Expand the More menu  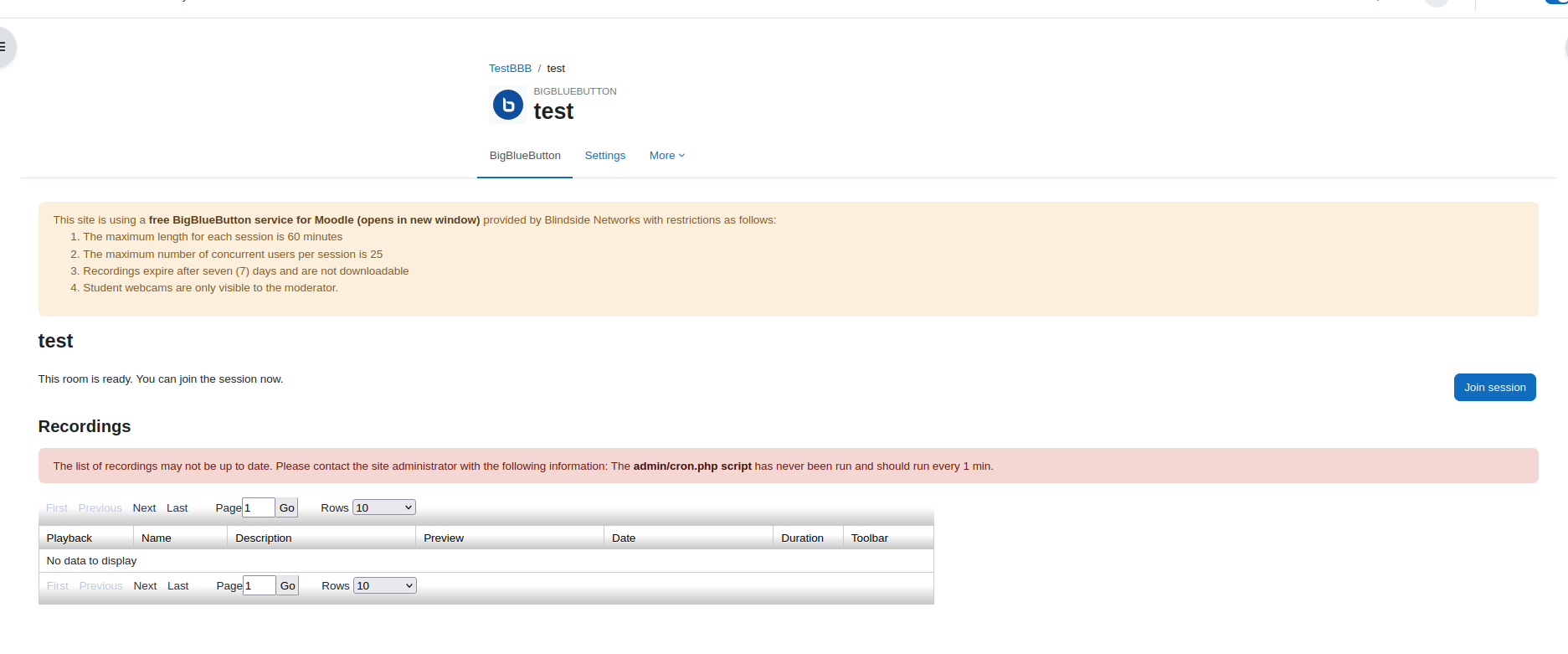667,156
